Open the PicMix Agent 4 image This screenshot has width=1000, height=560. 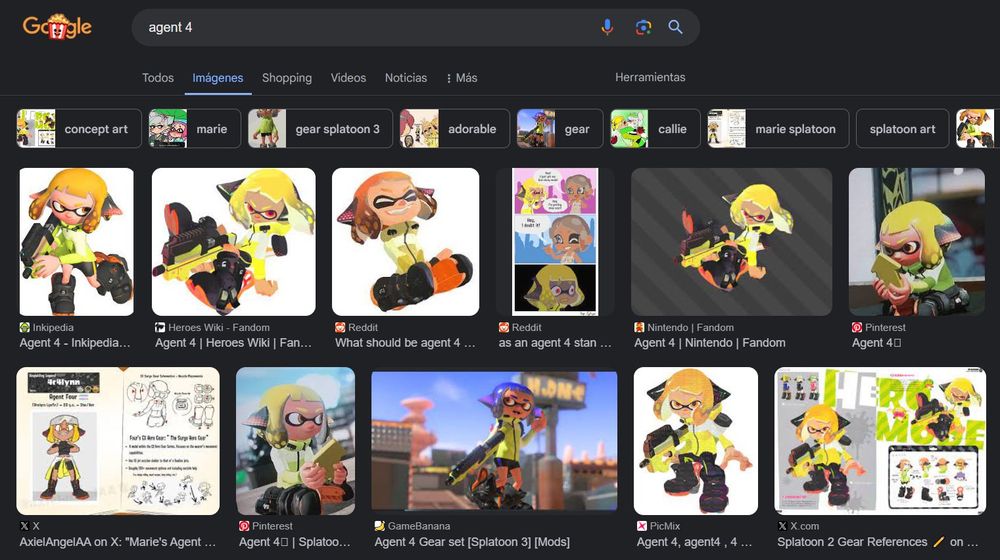696,441
